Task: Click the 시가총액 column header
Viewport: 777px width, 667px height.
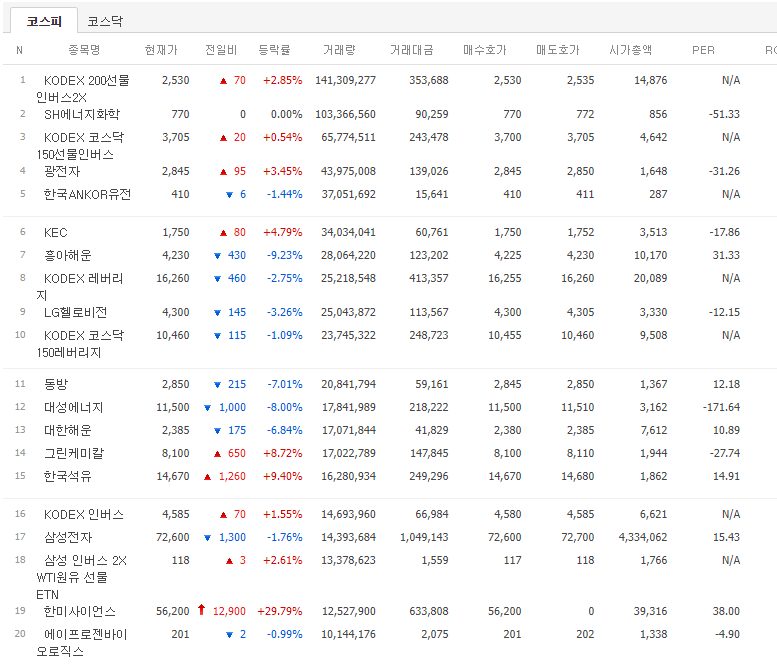Action: tap(630, 50)
